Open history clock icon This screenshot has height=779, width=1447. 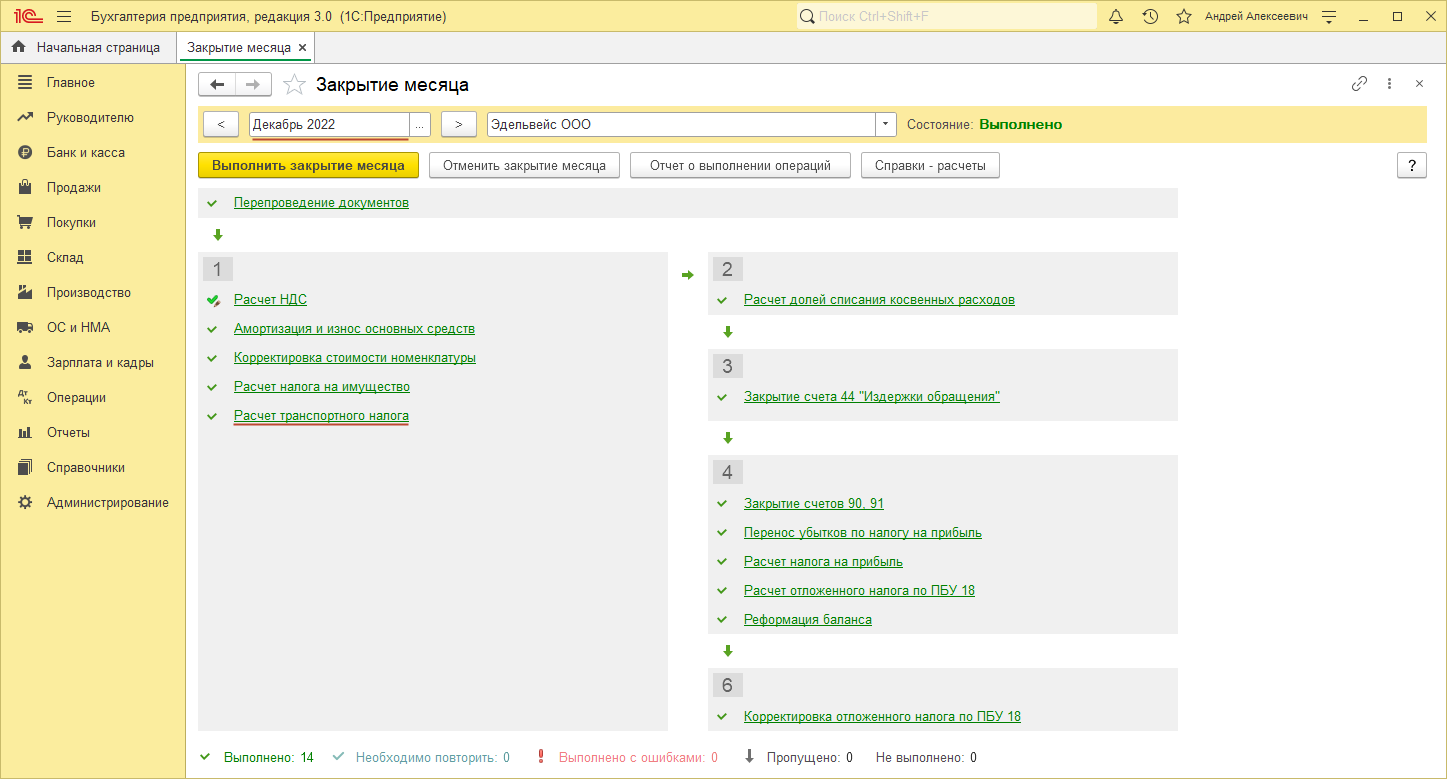click(x=1151, y=16)
